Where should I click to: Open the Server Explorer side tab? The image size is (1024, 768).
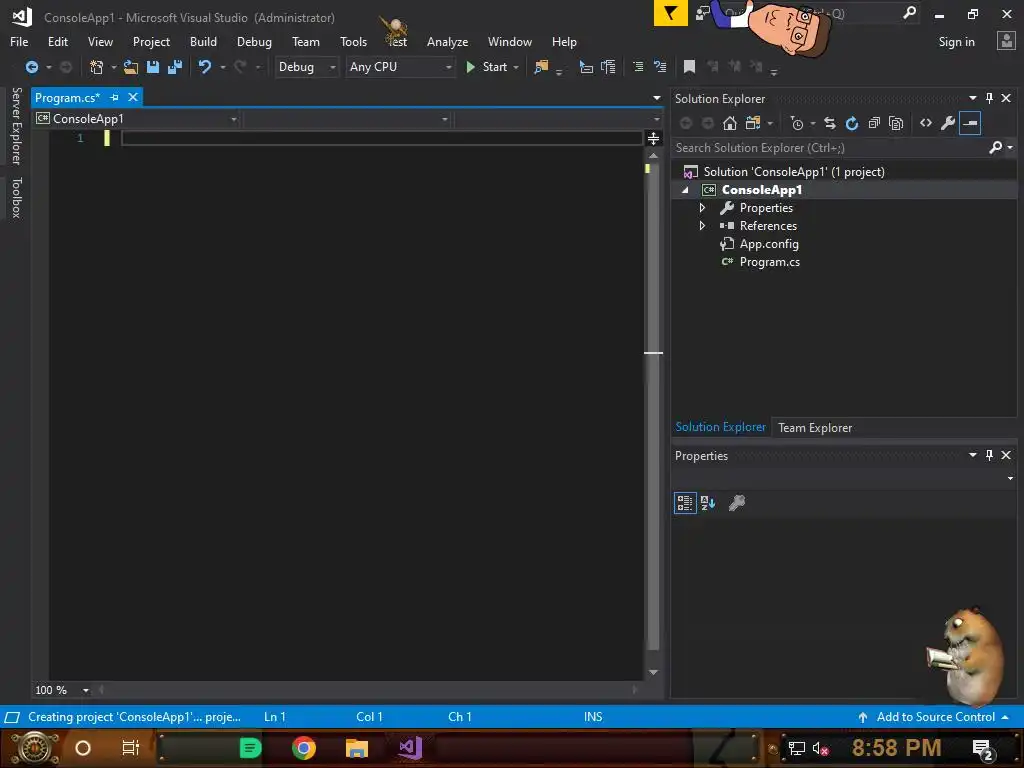pyautogui.click(x=16, y=125)
